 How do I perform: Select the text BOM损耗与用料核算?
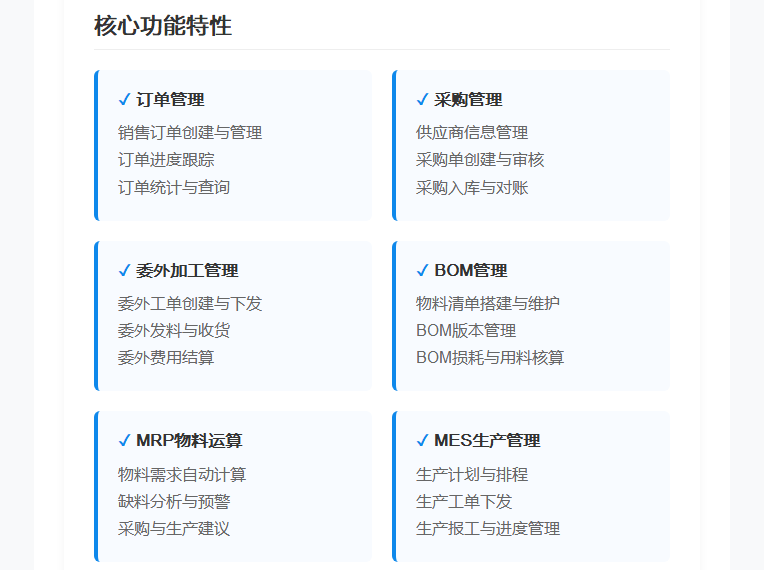(490, 358)
